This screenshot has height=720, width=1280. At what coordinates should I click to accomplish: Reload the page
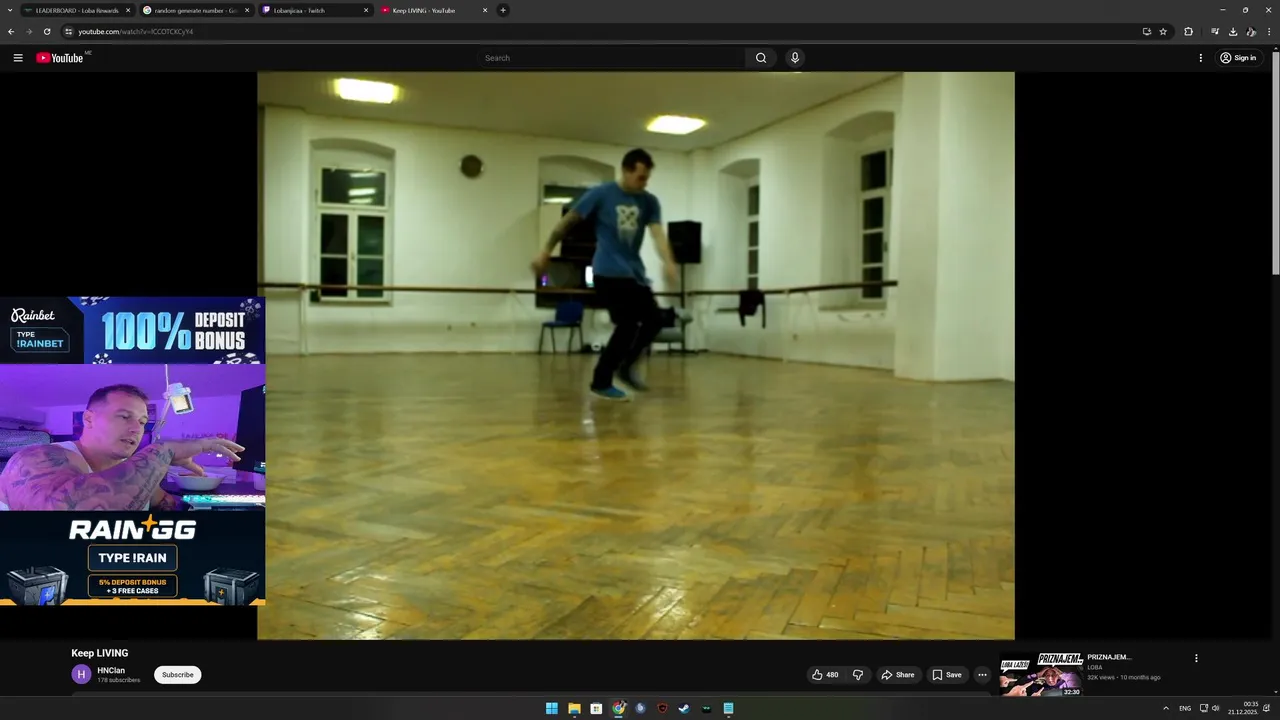[47, 31]
